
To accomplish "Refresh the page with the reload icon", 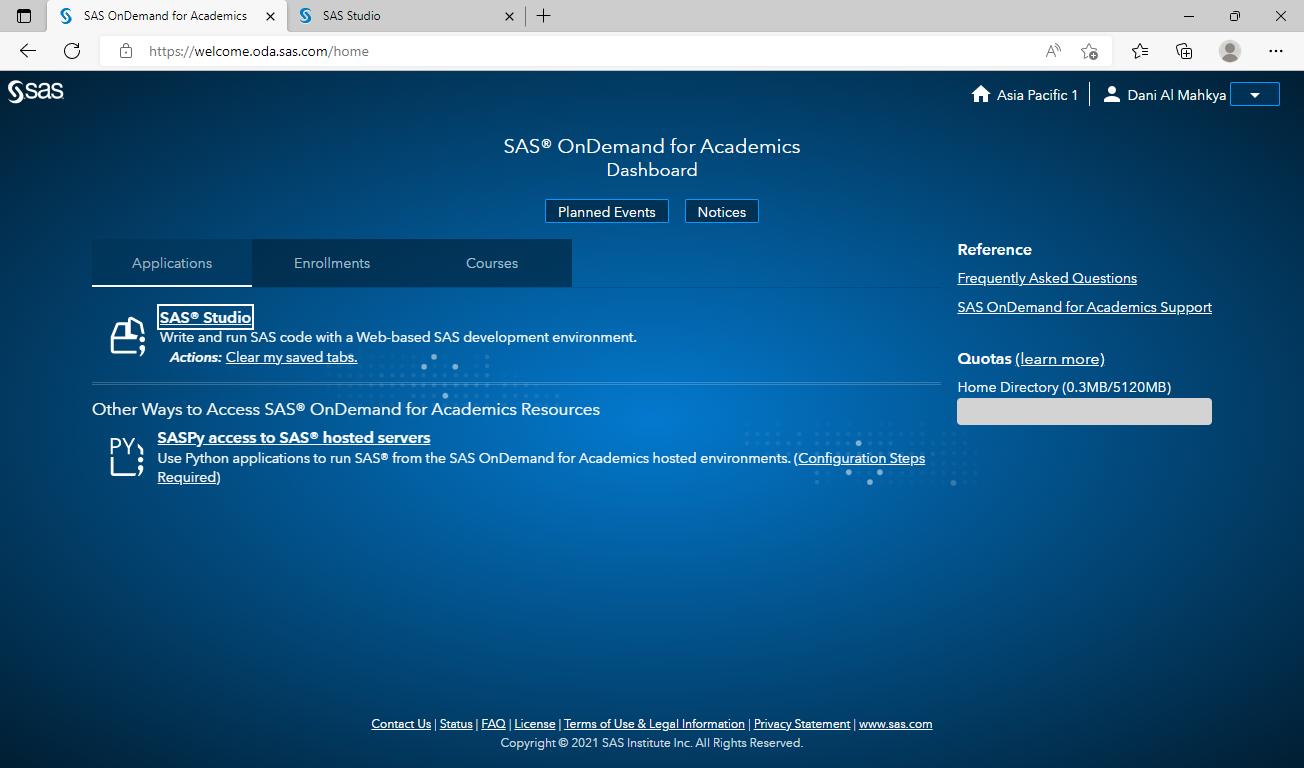I will tap(71, 51).
